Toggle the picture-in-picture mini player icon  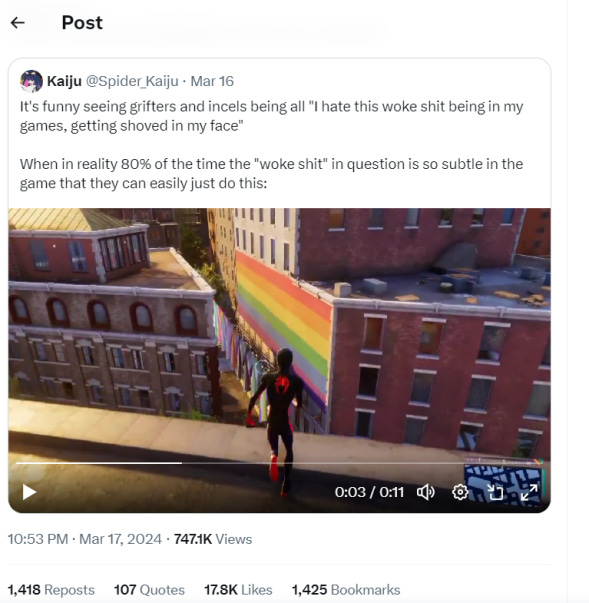click(495, 492)
